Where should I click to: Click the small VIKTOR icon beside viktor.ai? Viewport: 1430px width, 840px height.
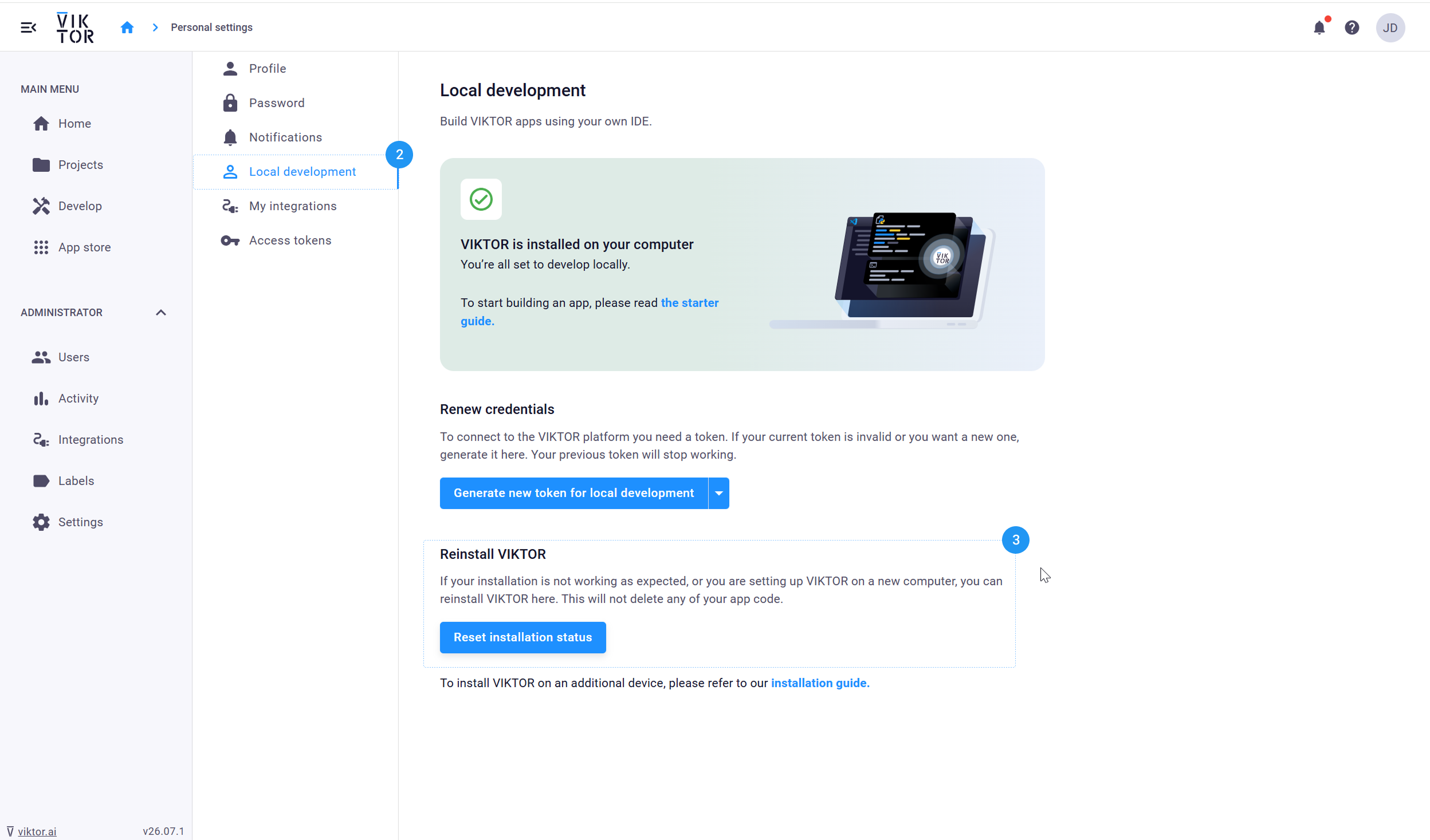click(x=10, y=831)
